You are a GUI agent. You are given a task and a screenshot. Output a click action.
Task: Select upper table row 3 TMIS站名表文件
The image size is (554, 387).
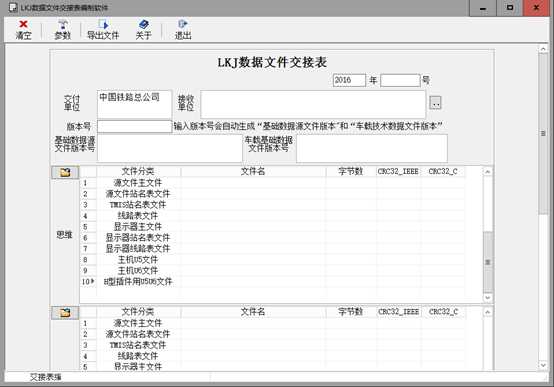pos(272,205)
